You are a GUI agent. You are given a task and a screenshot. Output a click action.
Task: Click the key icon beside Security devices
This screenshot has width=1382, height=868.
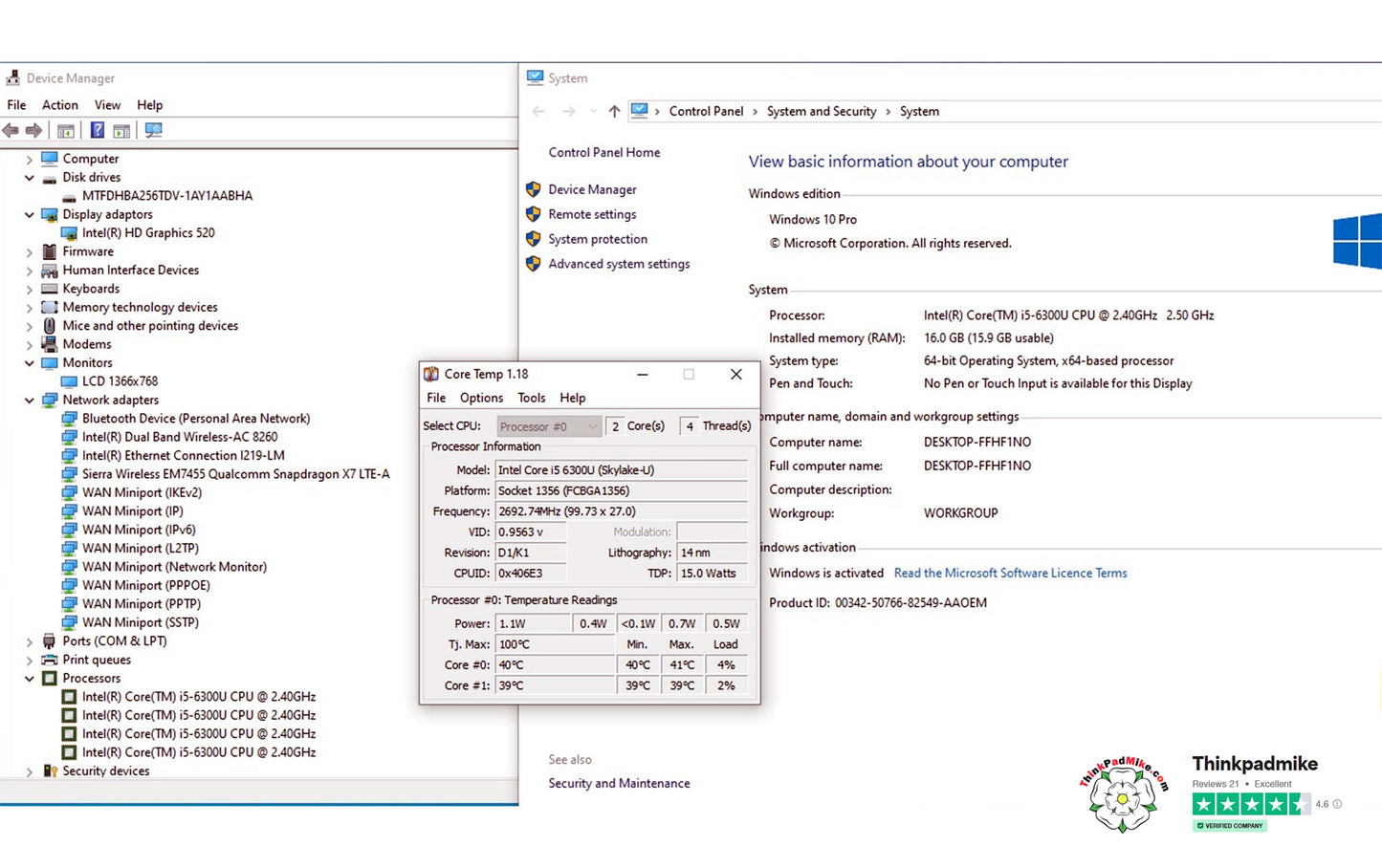click(50, 771)
